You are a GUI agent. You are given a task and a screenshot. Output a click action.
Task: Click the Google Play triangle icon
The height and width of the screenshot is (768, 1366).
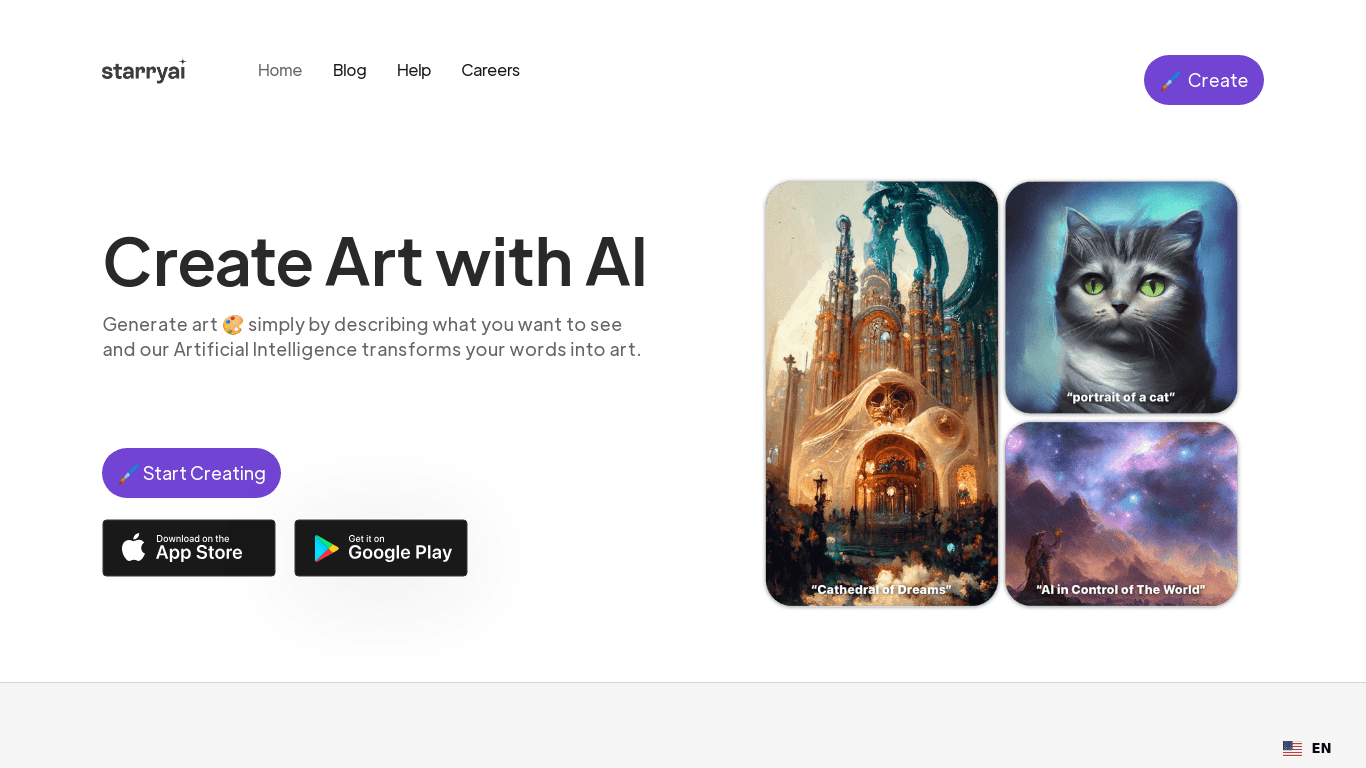click(326, 548)
